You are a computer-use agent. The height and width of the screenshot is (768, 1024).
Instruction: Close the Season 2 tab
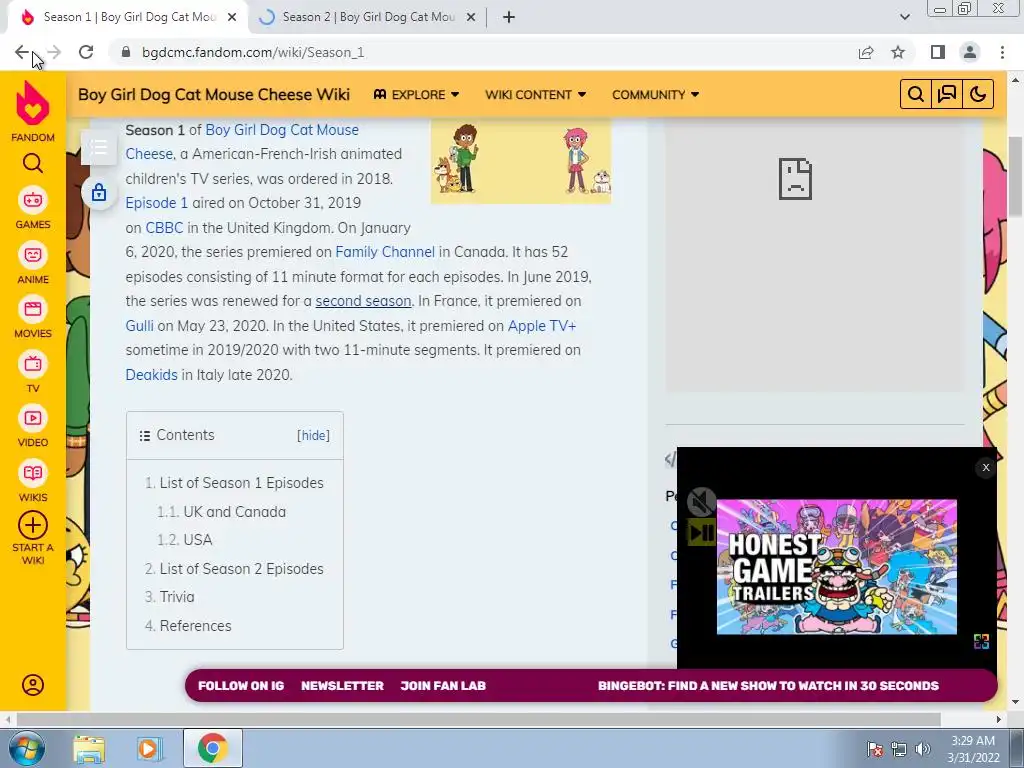point(471,17)
